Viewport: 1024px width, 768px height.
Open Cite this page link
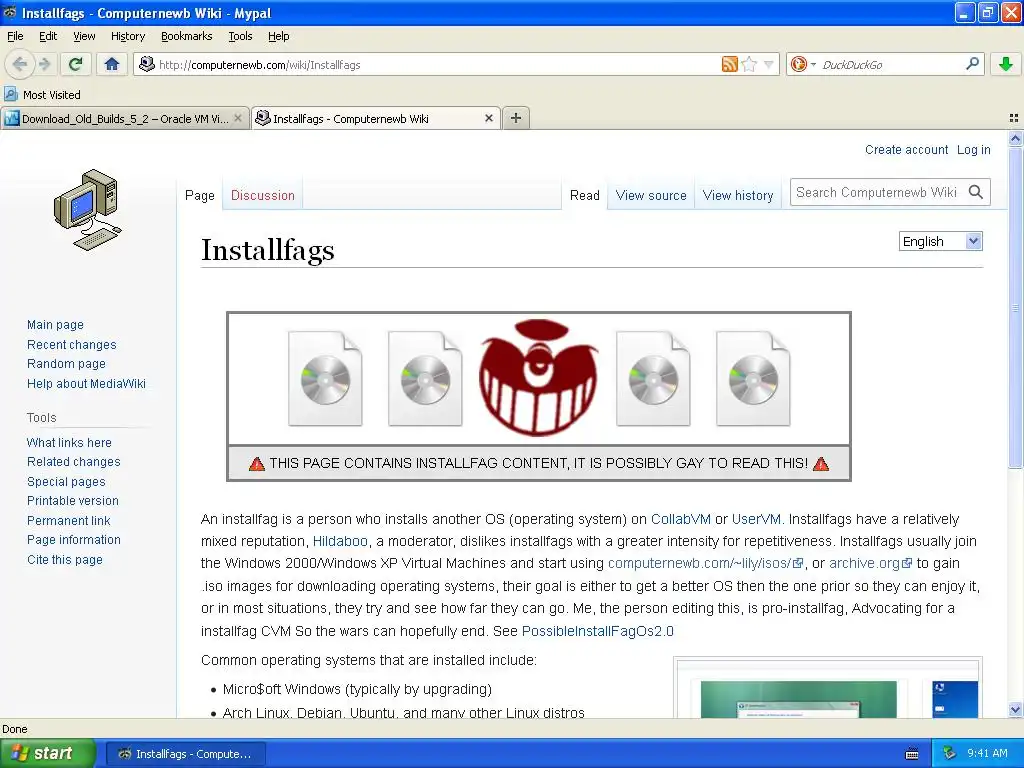tap(65, 560)
